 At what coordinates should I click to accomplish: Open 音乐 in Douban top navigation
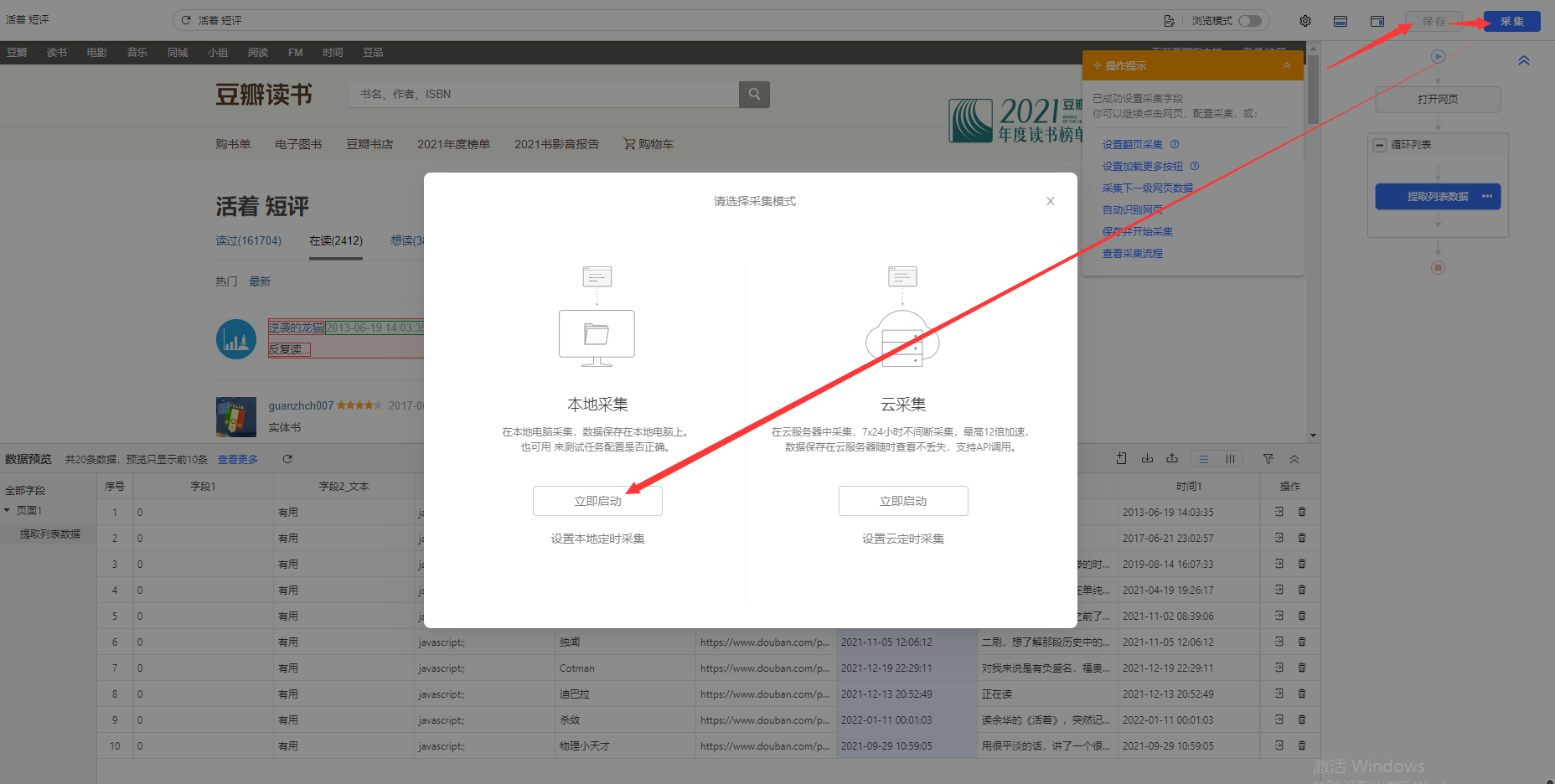click(137, 53)
